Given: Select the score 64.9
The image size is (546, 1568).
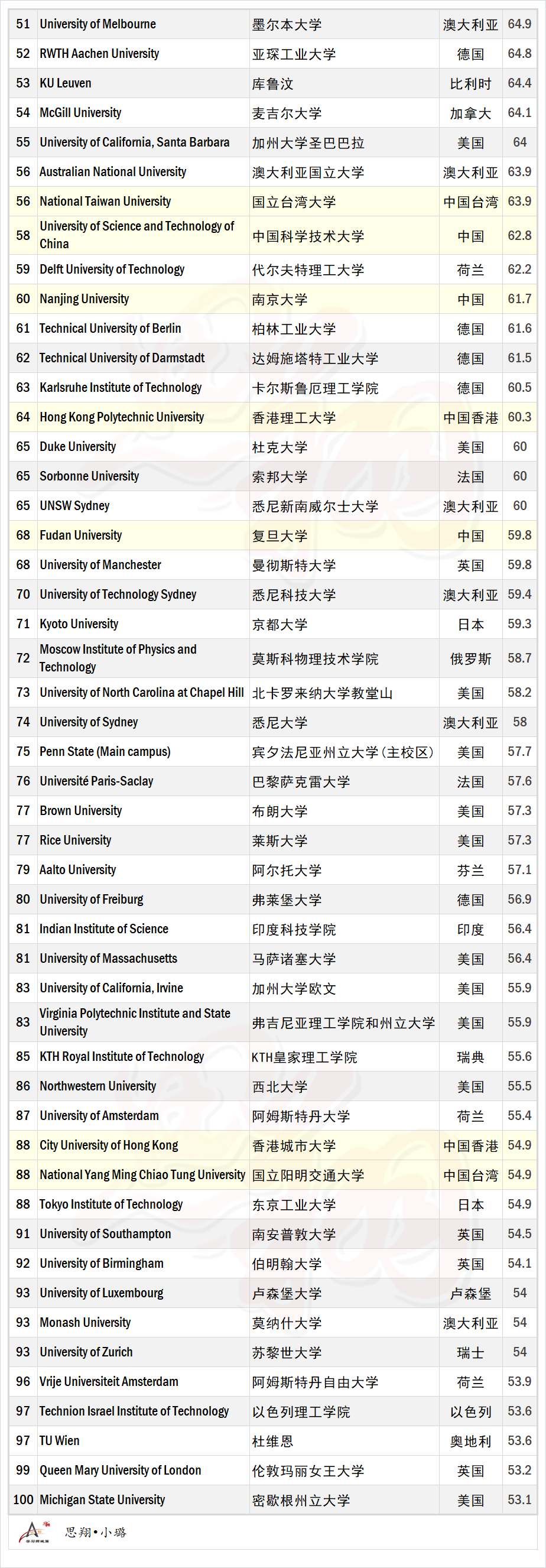Looking at the screenshot, I should pyautogui.click(x=520, y=24).
